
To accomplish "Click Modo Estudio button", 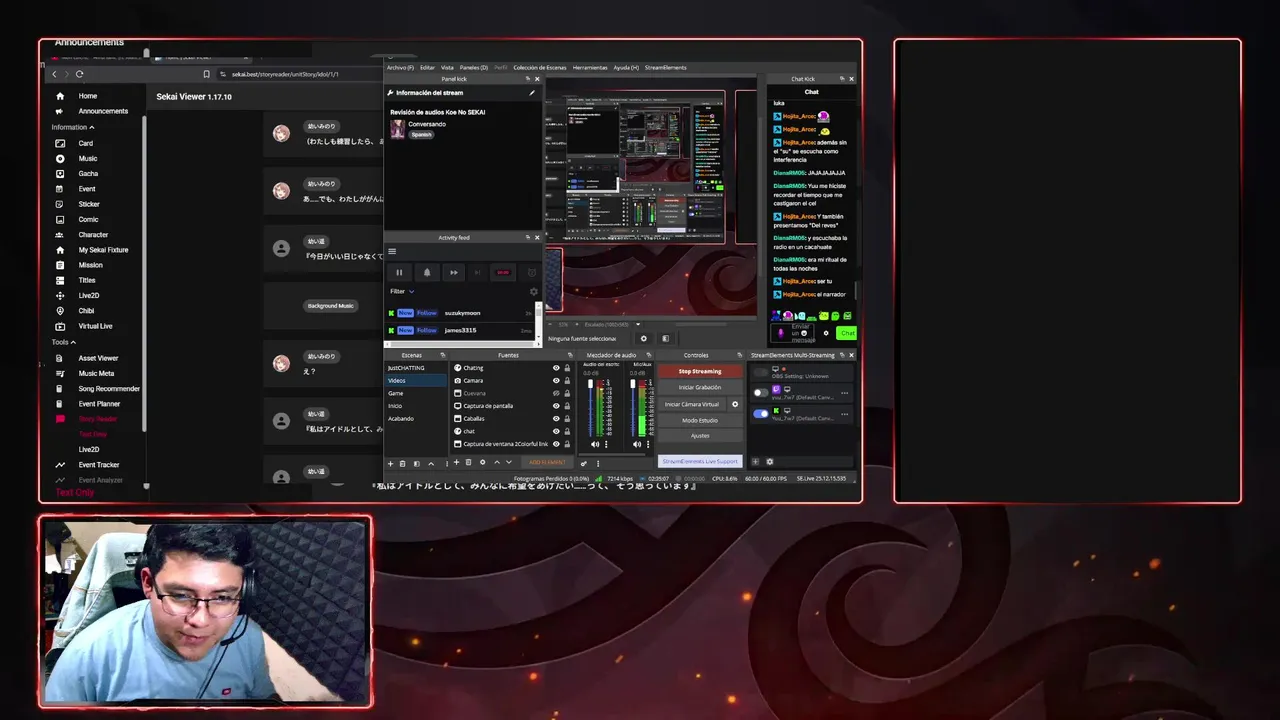I will [x=700, y=420].
